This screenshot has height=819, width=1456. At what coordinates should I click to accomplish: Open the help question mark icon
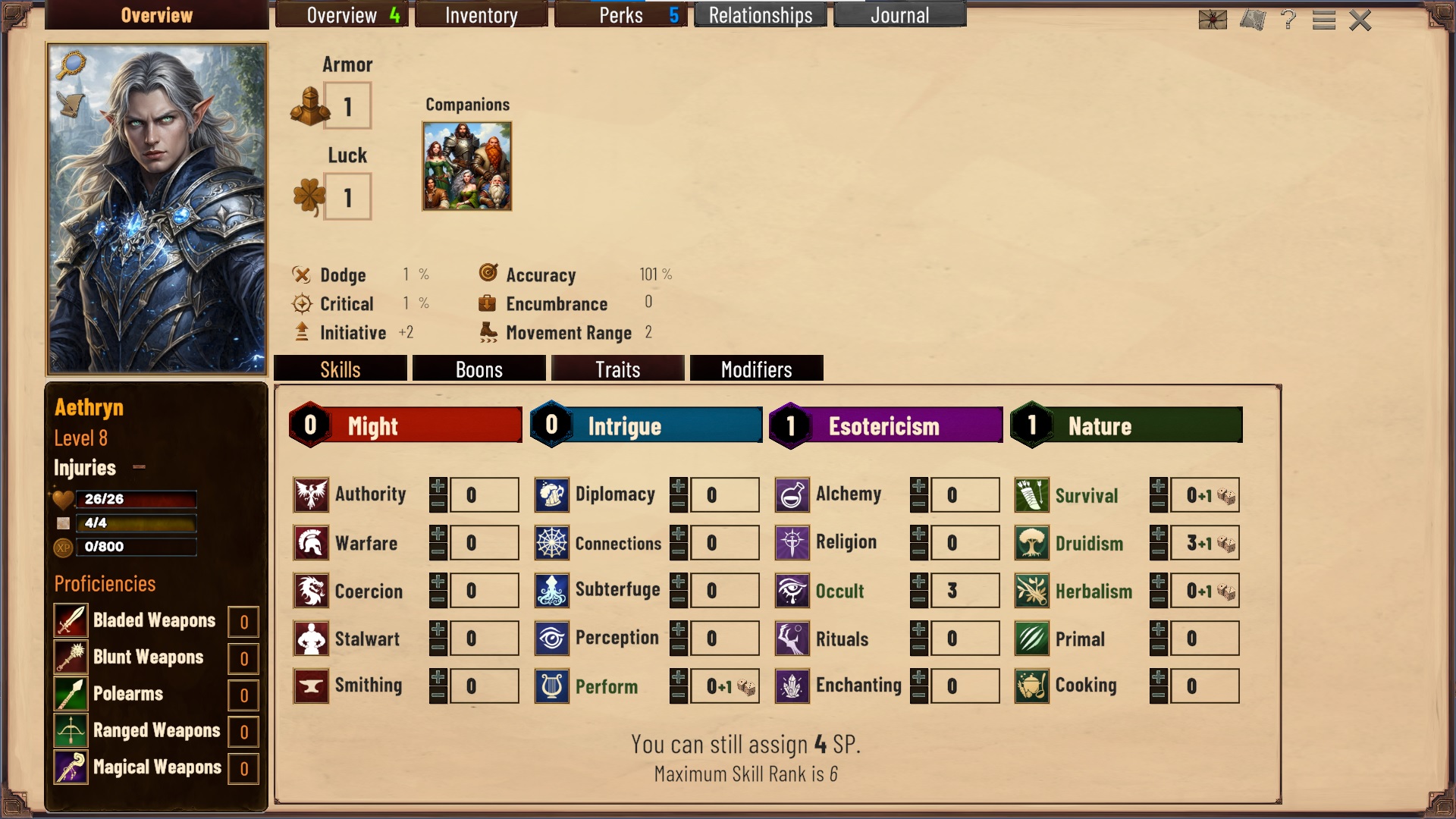click(x=1288, y=20)
